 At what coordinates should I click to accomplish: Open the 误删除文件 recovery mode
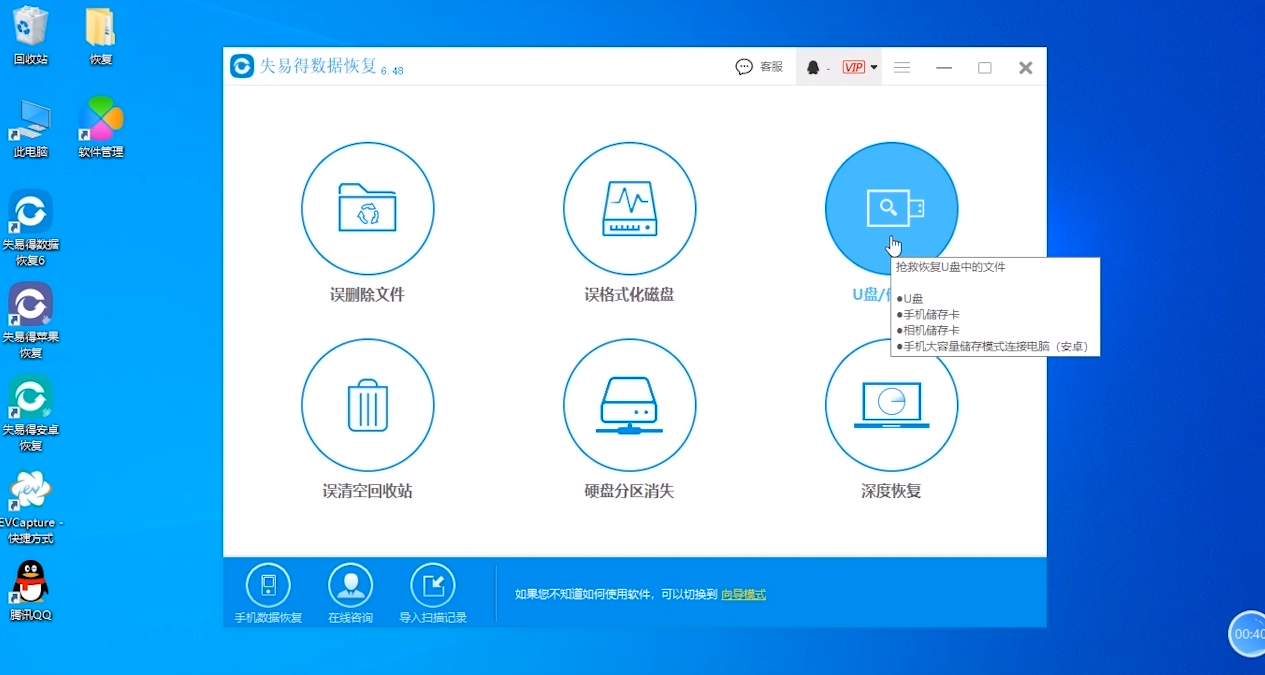click(367, 208)
